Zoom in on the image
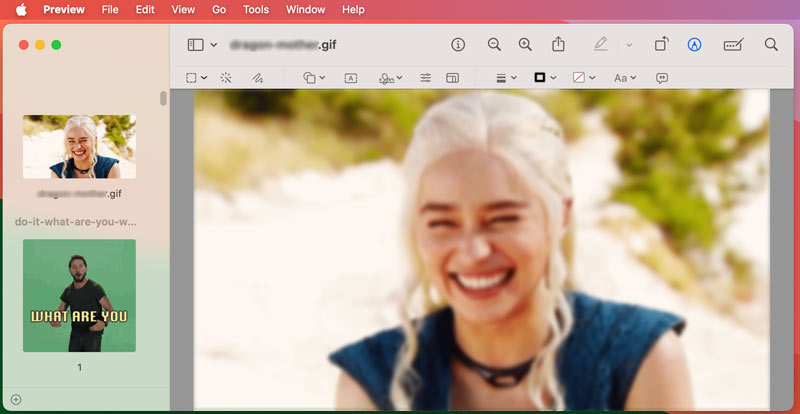 point(525,45)
